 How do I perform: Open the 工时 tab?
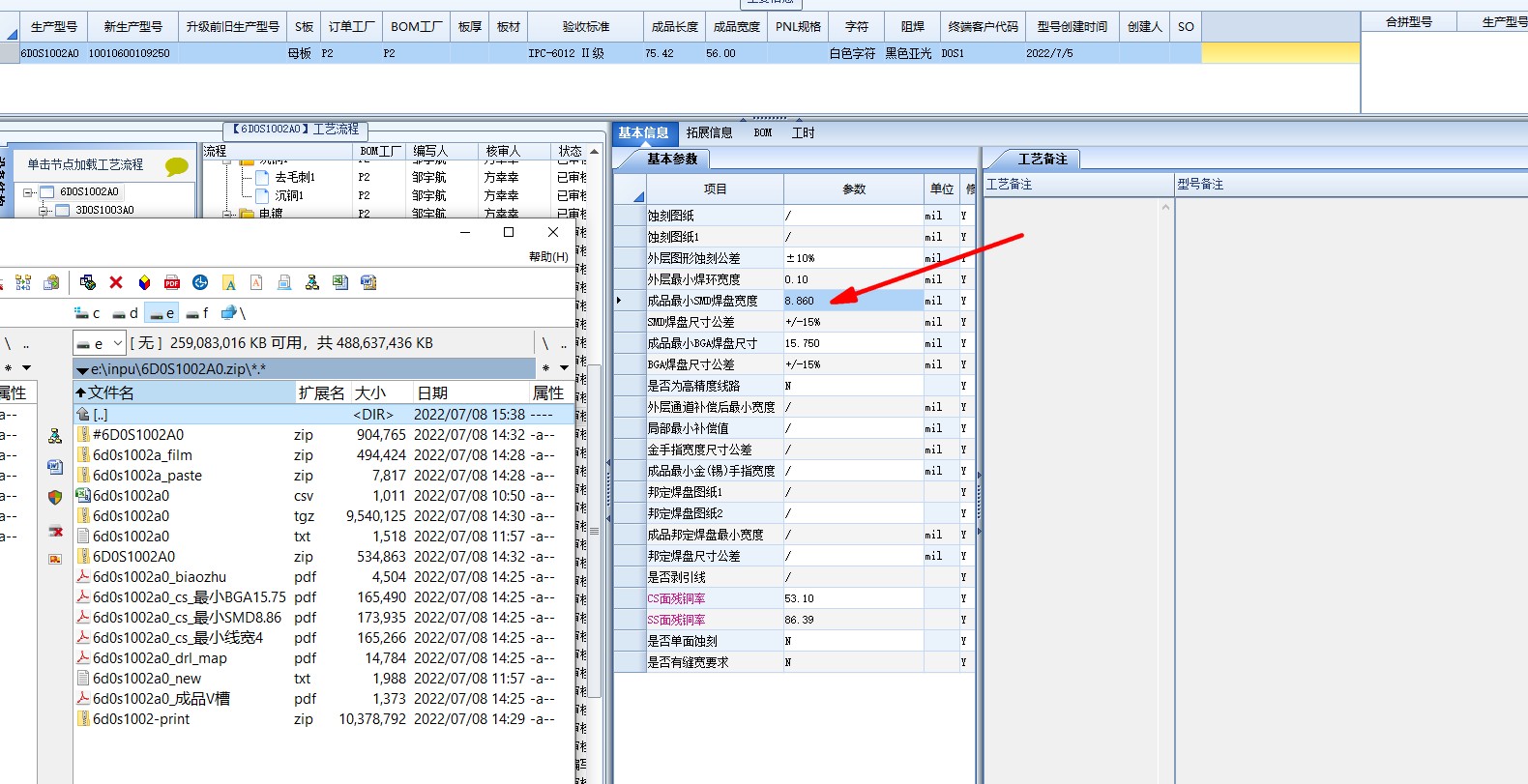click(803, 133)
